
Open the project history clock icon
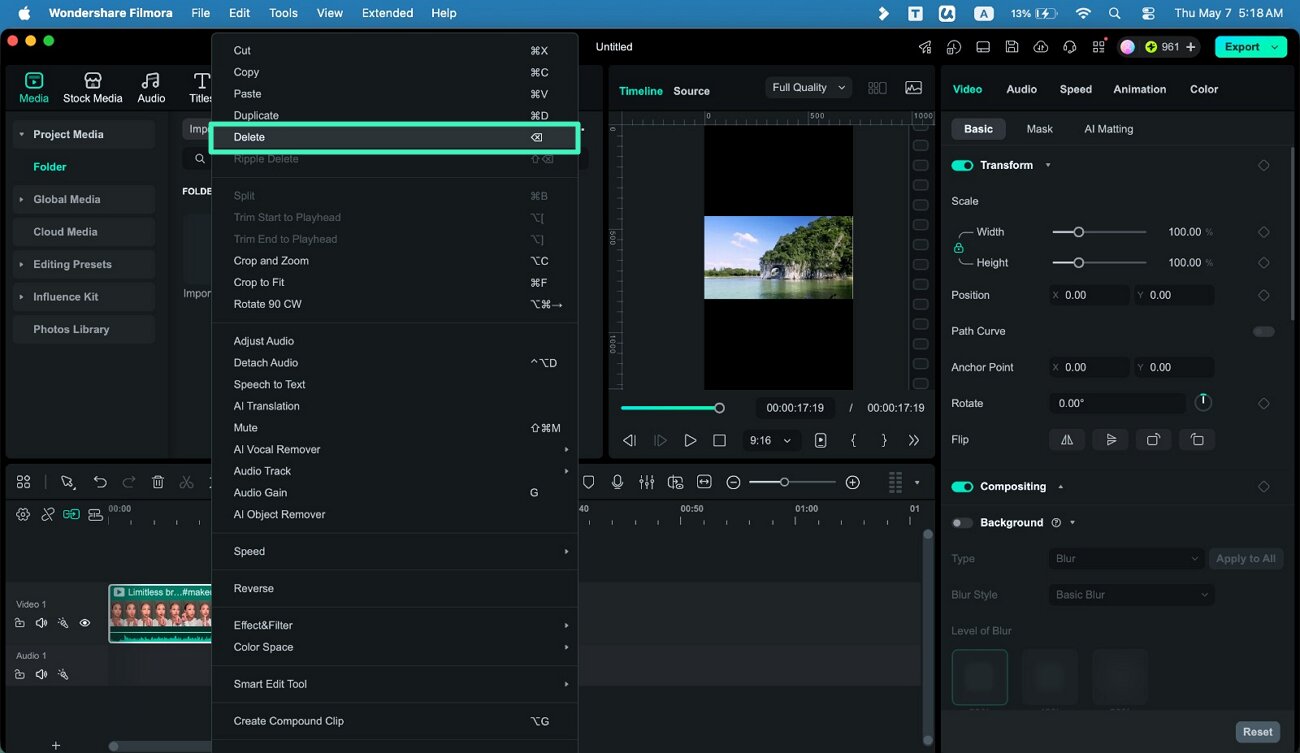click(954, 47)
